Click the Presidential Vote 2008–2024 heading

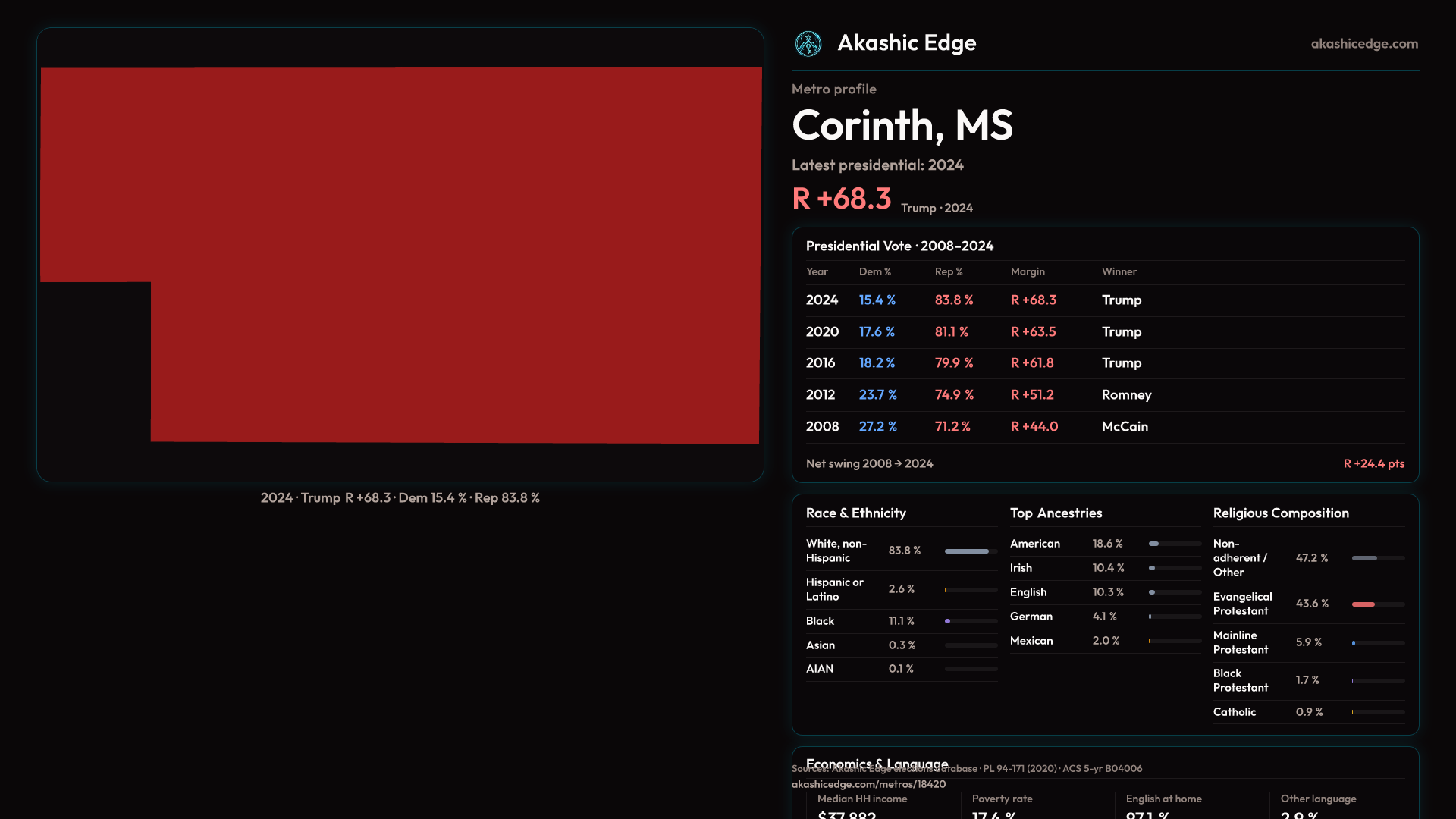[899, 246]
